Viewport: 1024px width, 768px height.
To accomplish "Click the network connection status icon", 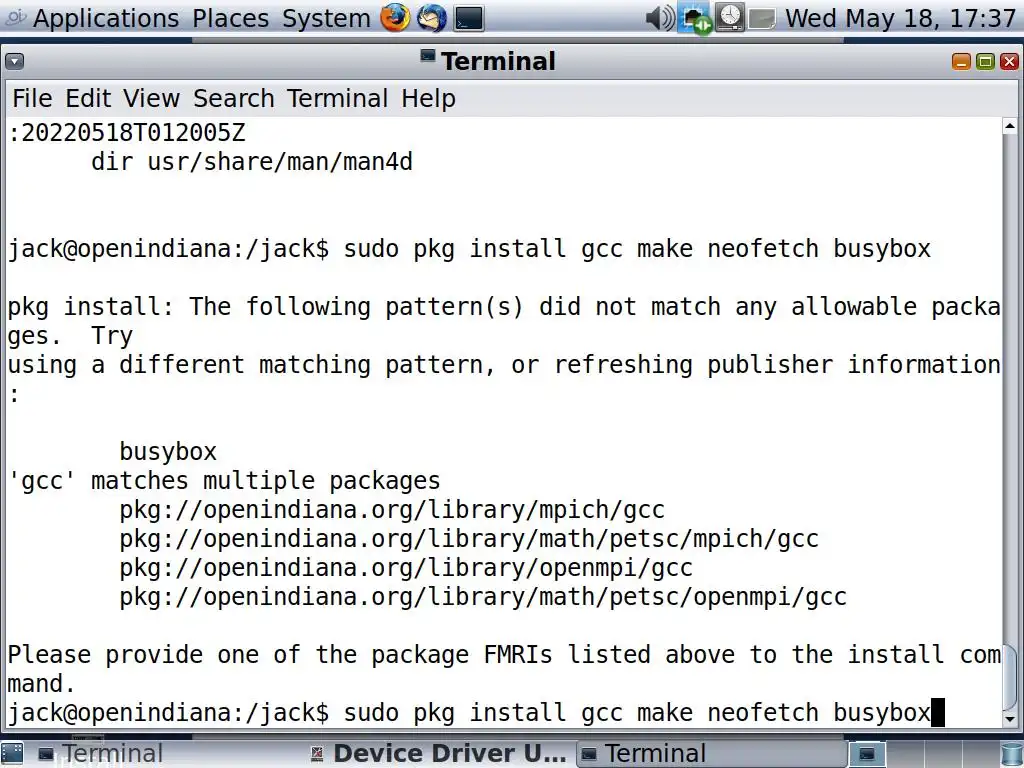I will click(695, 18).
